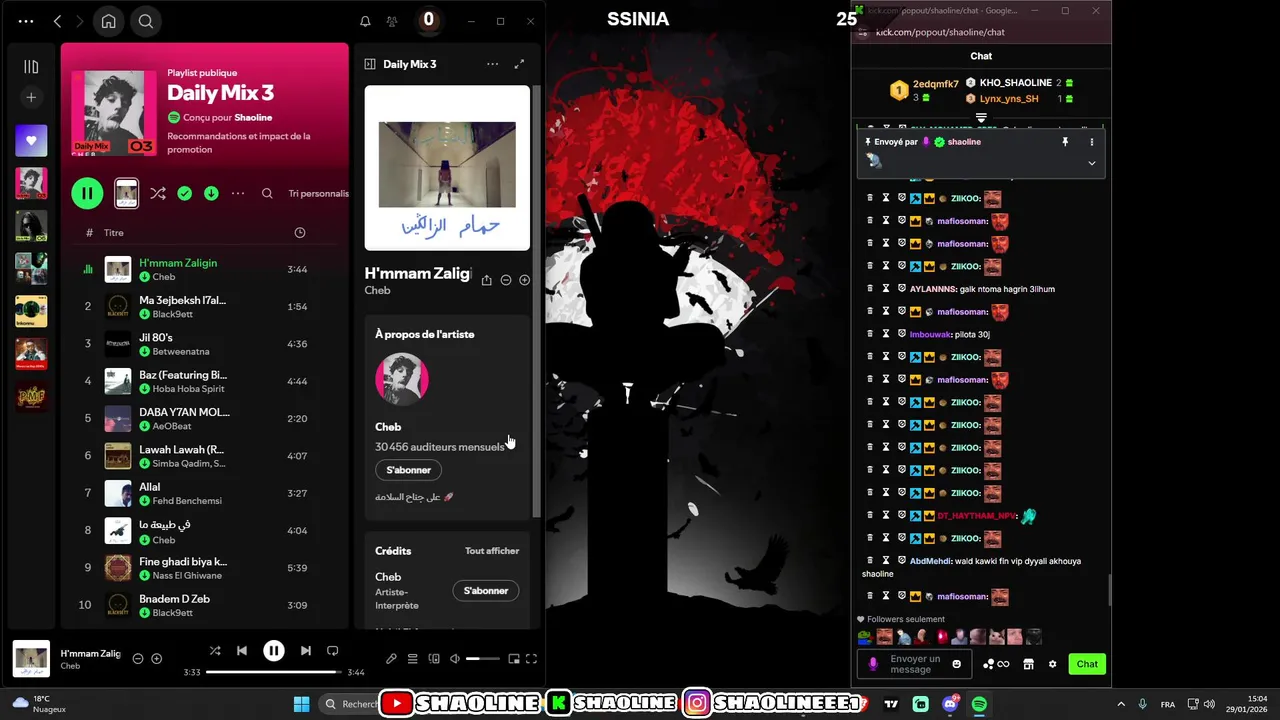This screenshot has width=1280, height=720.
Task: Open connect to a device
Action: click(x=434, y=658)
